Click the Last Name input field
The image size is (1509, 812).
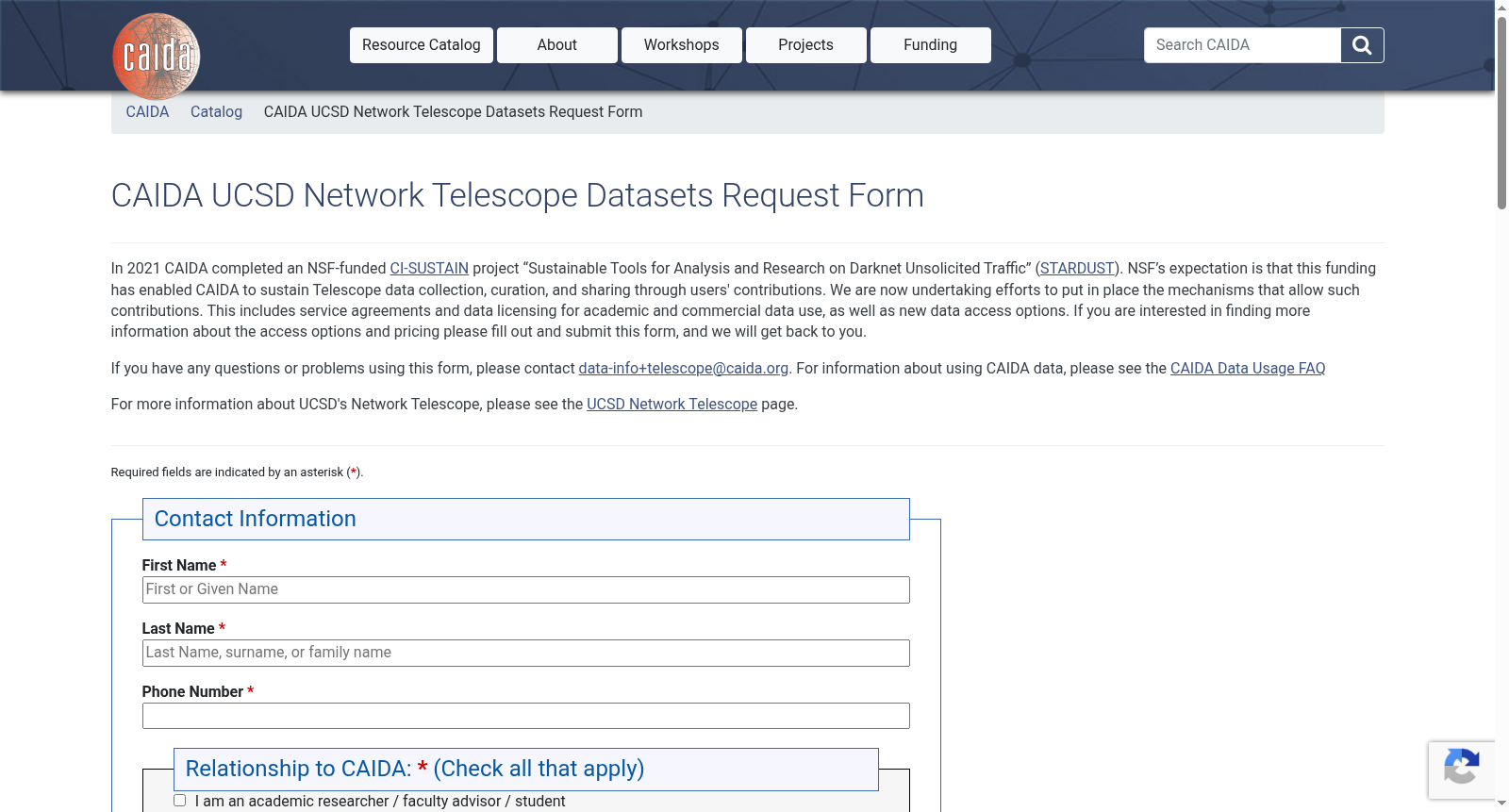click(x=526, y=653)
